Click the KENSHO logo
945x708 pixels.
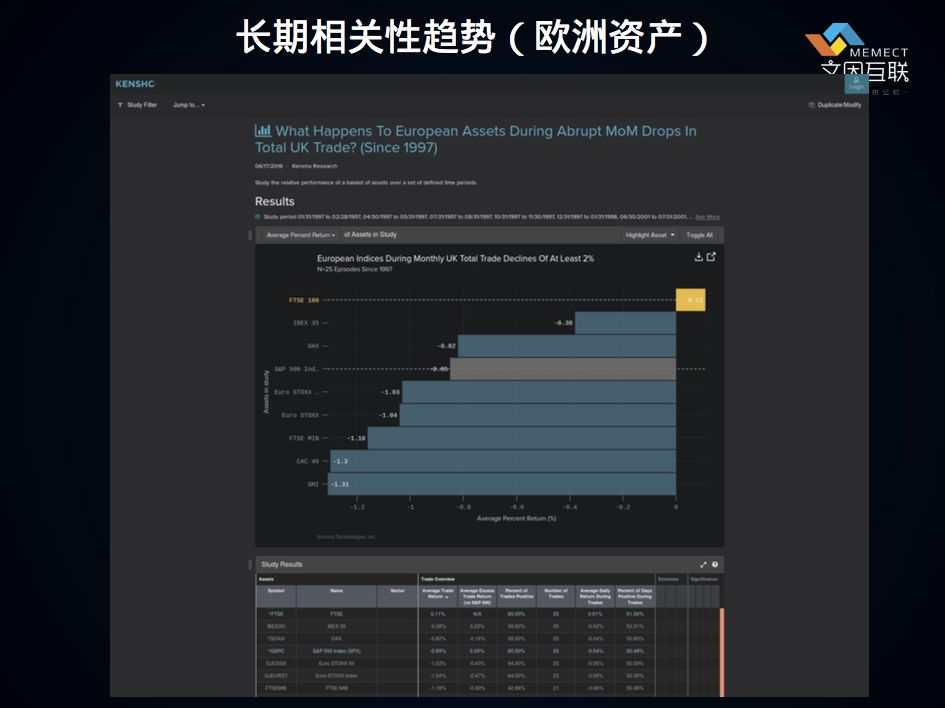[x=135, y=84]
